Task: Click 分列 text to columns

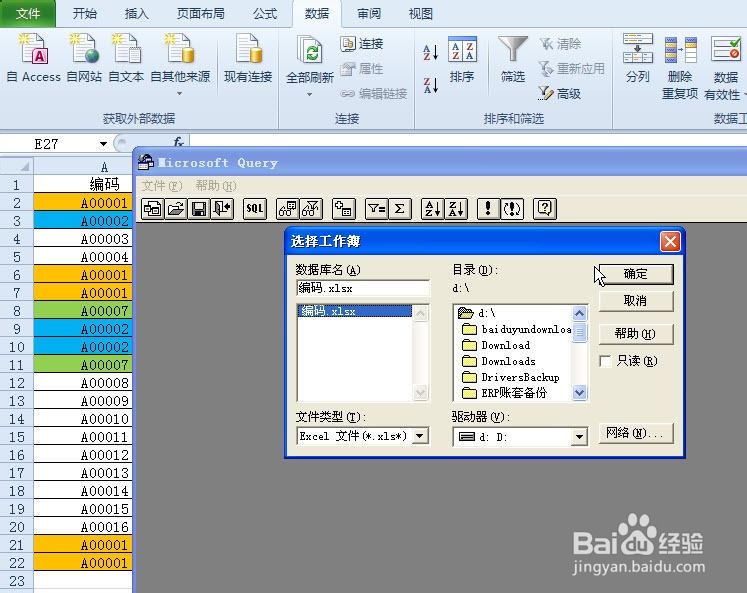Action: coord(637,58)
